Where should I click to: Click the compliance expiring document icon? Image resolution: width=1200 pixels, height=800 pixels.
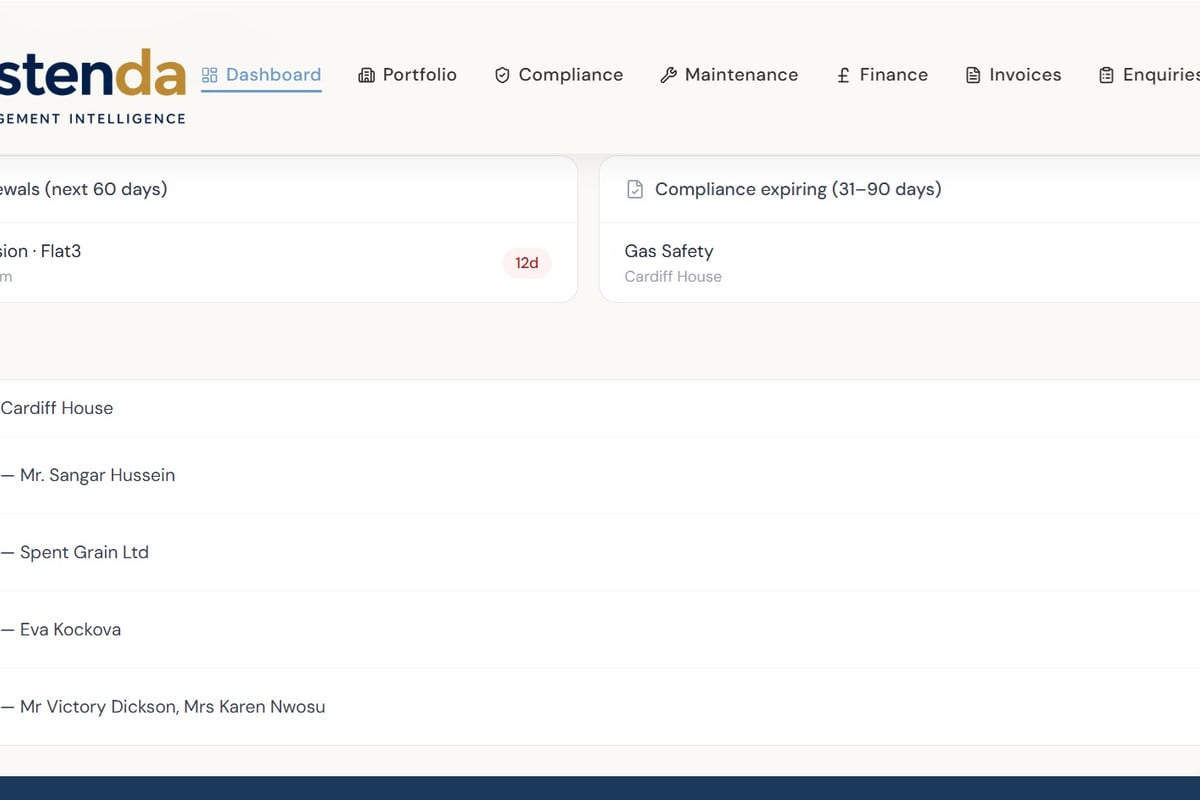click(635, 189)
